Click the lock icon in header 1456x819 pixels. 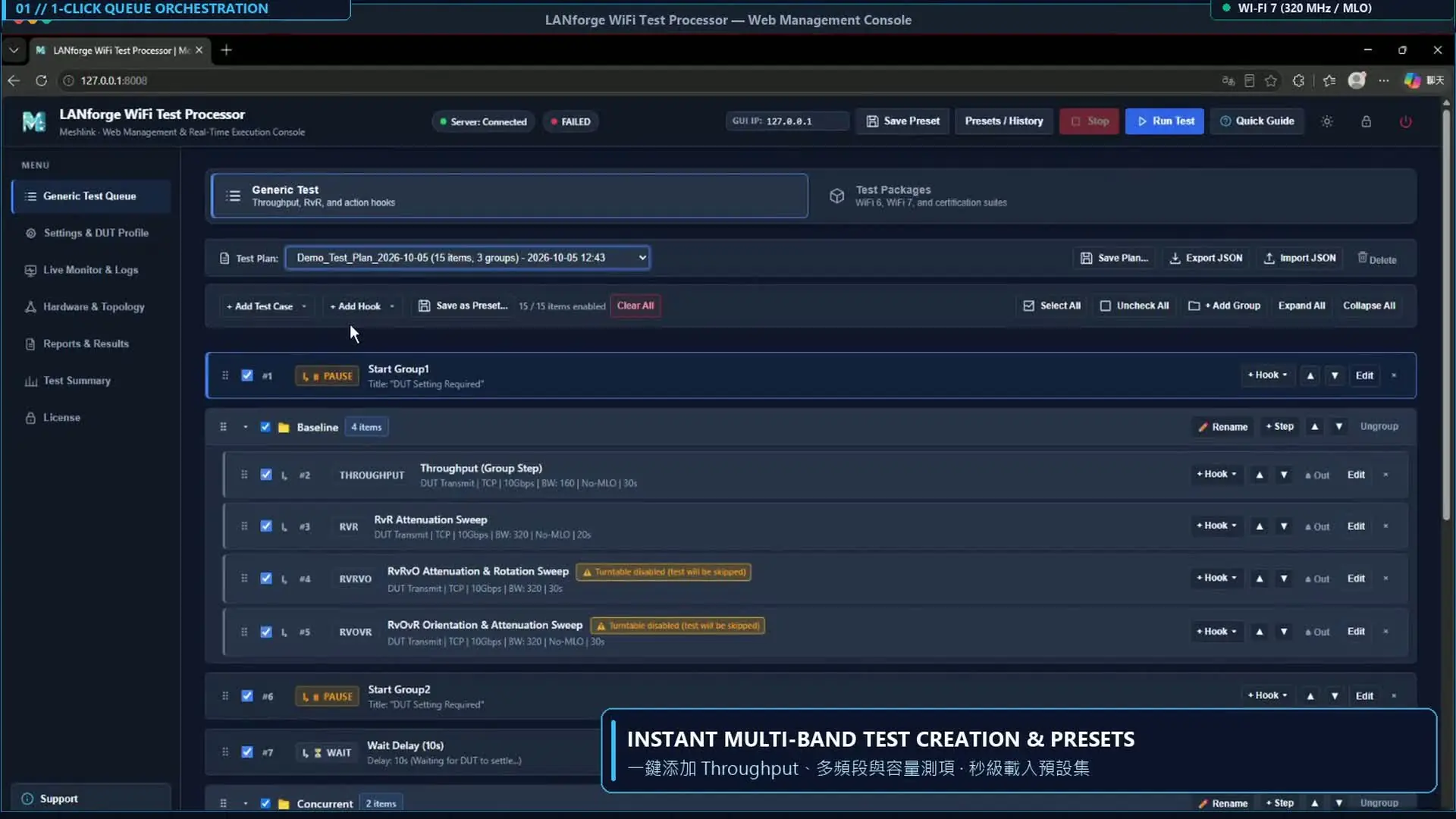(1366, 121)
